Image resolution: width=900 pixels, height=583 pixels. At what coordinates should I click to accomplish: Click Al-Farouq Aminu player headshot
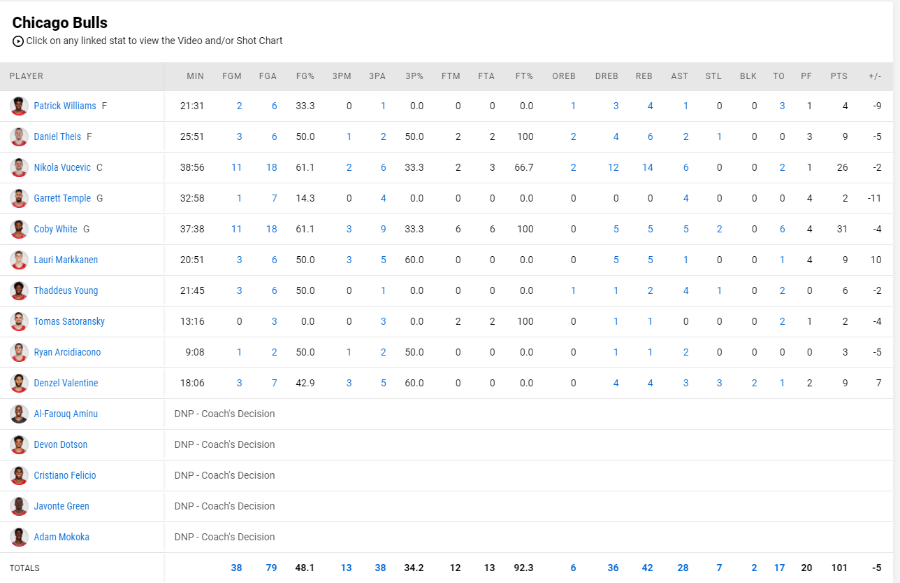(x=19, y=414)
